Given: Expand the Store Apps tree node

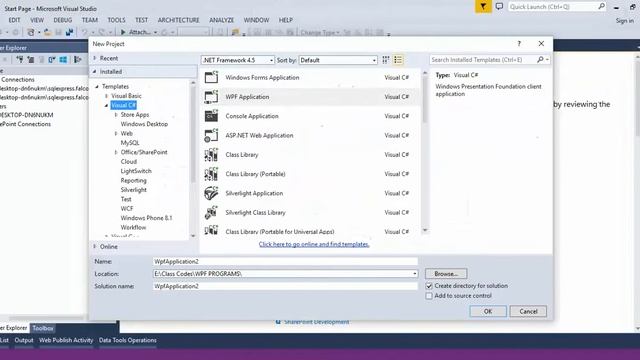Looking at the screenshot, I should (116, 115).
